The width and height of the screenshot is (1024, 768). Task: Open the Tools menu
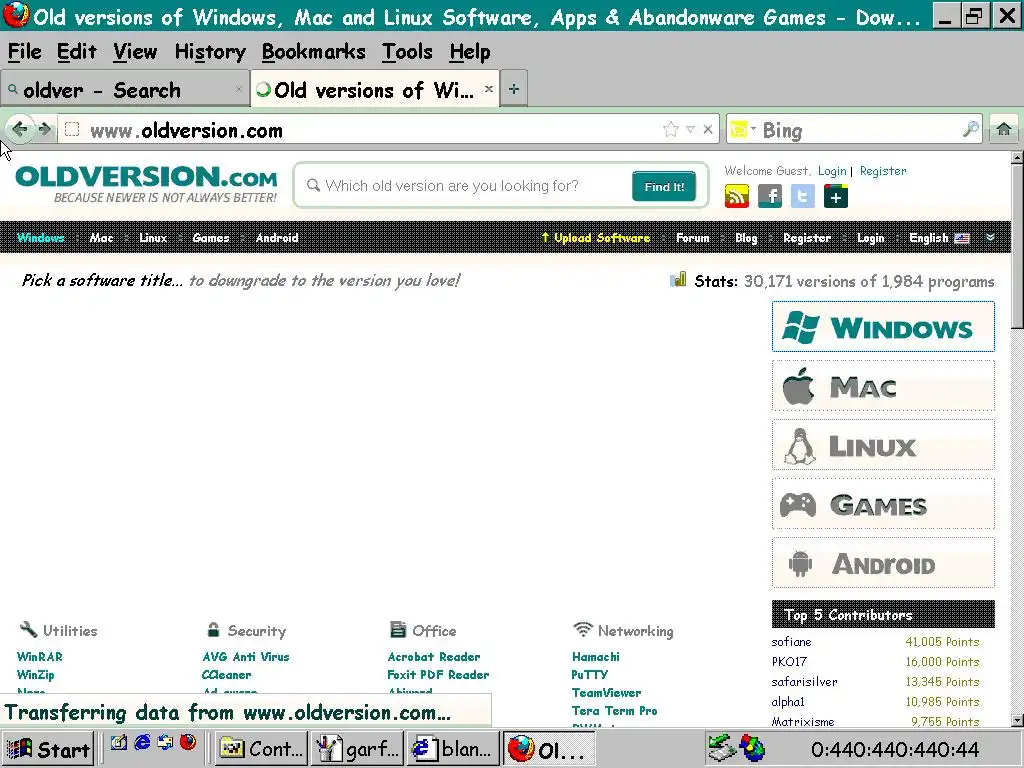[x=408, y=51]
